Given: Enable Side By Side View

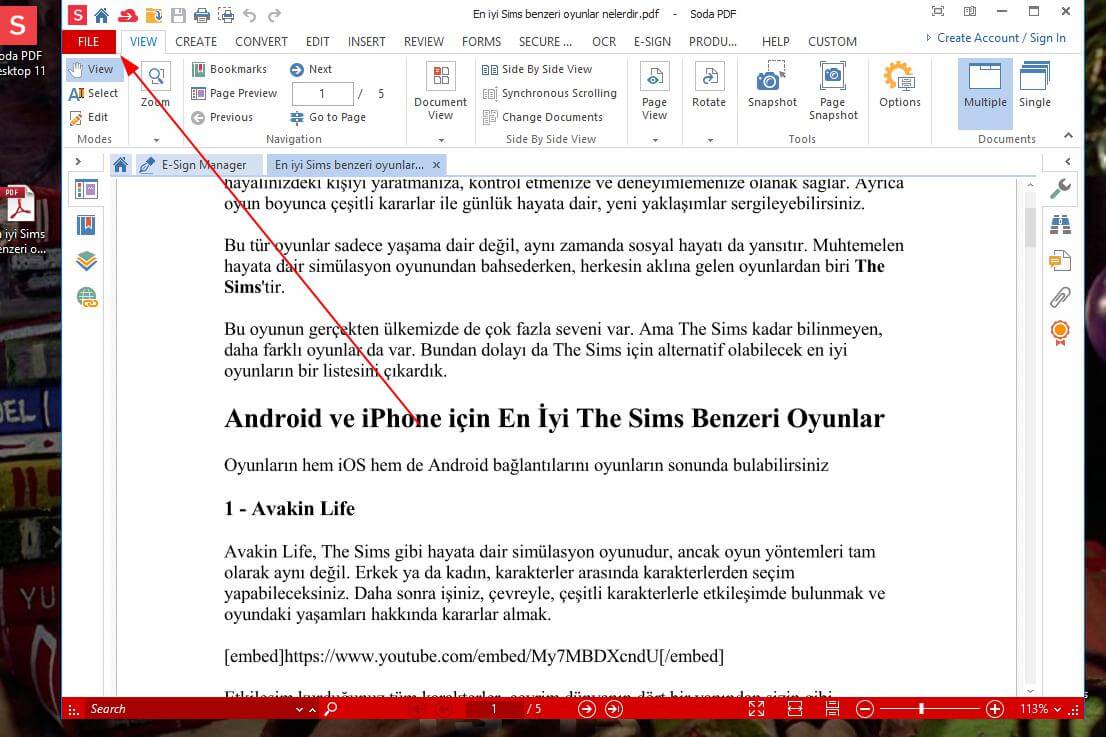Looking at the screenshot, I should coord(537,69).
